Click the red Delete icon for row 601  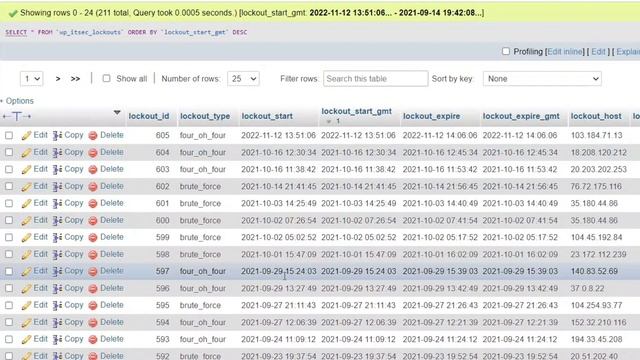[x=93, y=204]
